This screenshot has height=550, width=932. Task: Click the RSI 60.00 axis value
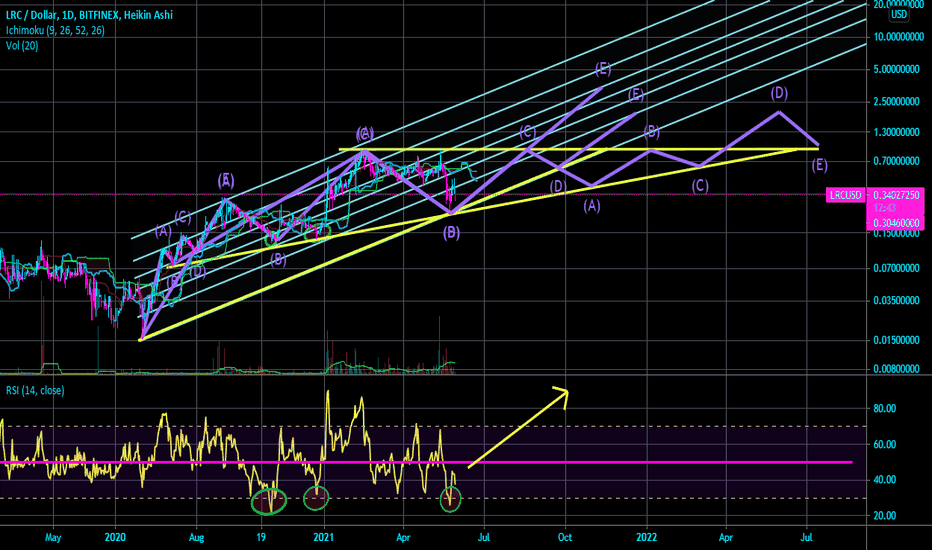coord(884,444)
